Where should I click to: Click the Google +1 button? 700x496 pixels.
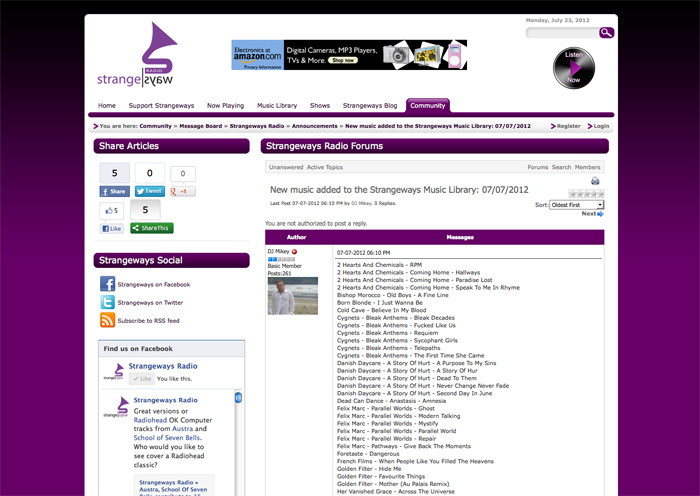(x=182, y=191)
